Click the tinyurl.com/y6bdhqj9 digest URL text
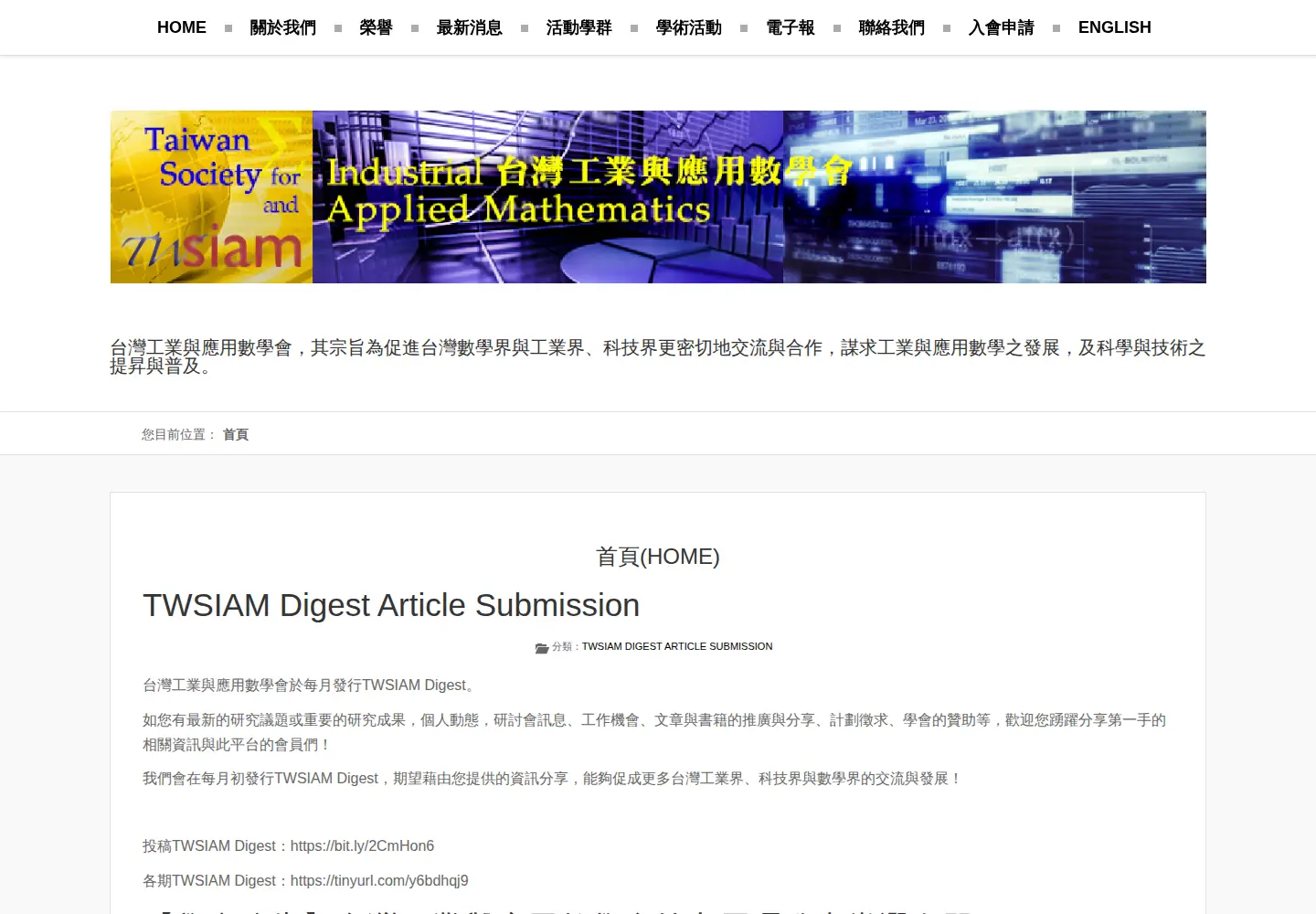1316x914 pixels. pyautogui.click(x=379, y=881)
